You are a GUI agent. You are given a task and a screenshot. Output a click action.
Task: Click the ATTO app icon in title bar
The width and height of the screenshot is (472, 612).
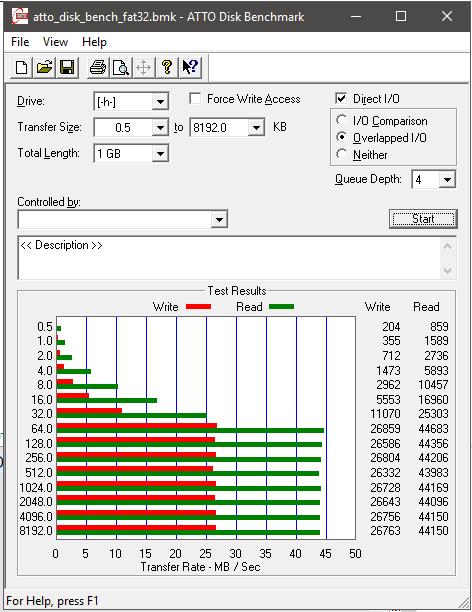pos(19,16)
